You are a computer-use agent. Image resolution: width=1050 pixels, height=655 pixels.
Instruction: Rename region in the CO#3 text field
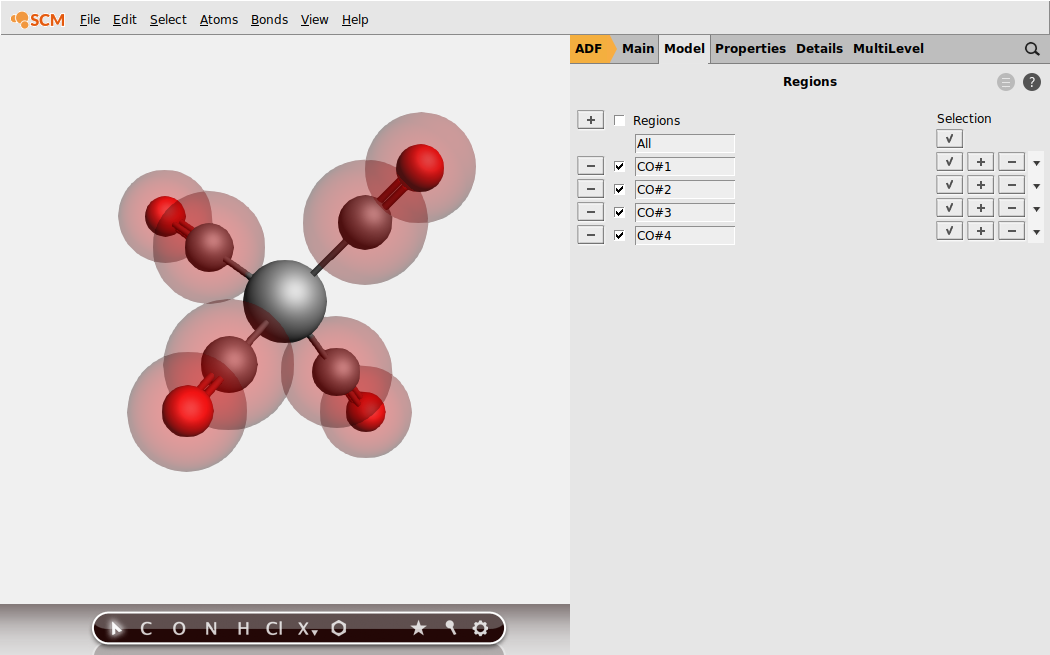tap(685, 212)
